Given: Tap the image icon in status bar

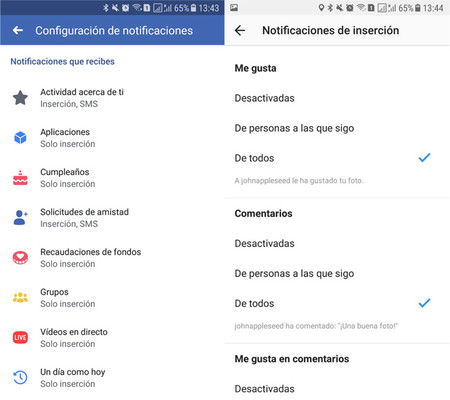Looking at the screenshot, I should pyautogui.click(x=234, y=8).
